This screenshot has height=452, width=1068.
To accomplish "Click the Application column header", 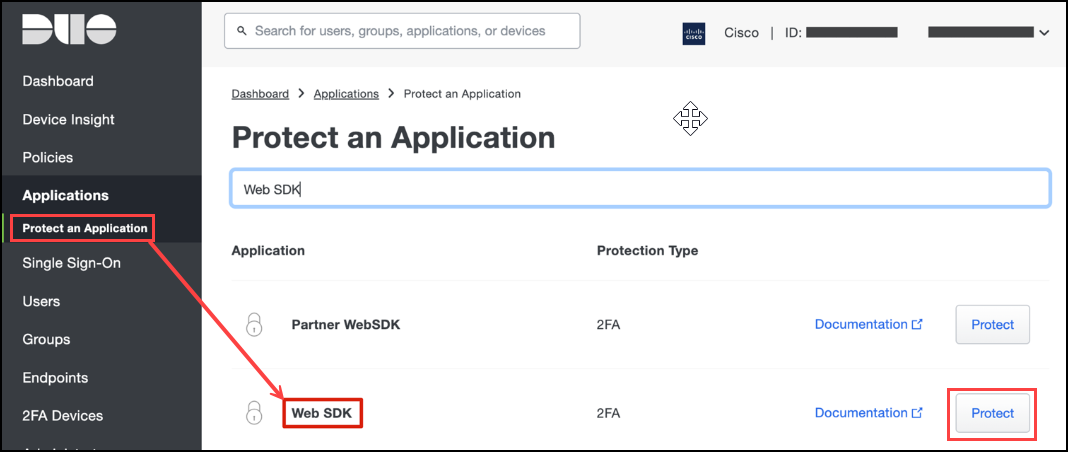I will [268, 251].
